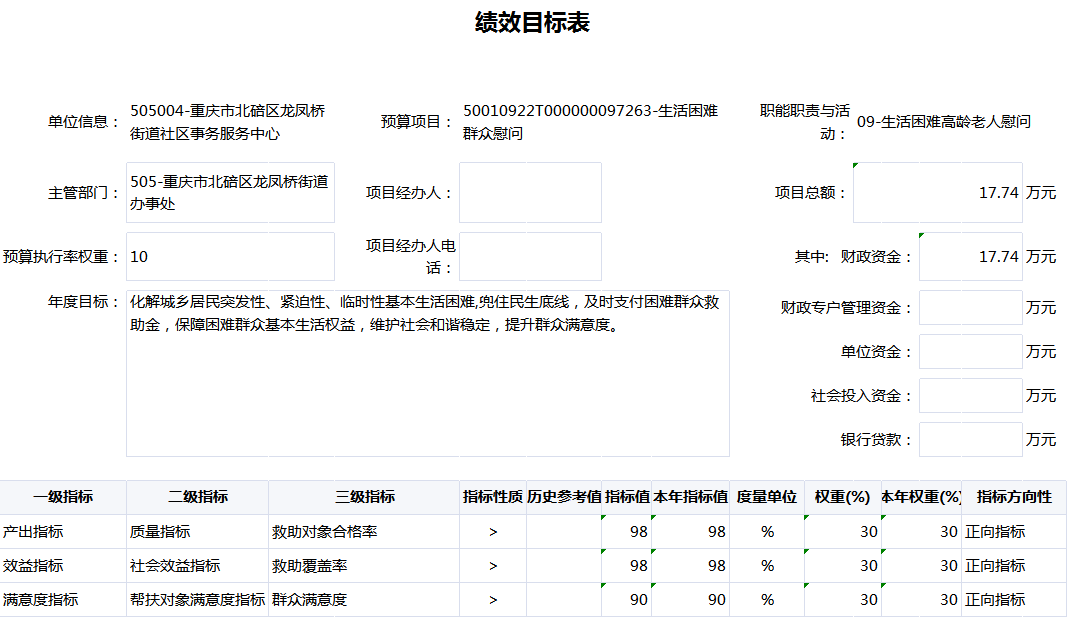Click the > symbol in 救助覆盖率 row
The height and width of the screenshot is (631, 1084).
tap(493, 565)
